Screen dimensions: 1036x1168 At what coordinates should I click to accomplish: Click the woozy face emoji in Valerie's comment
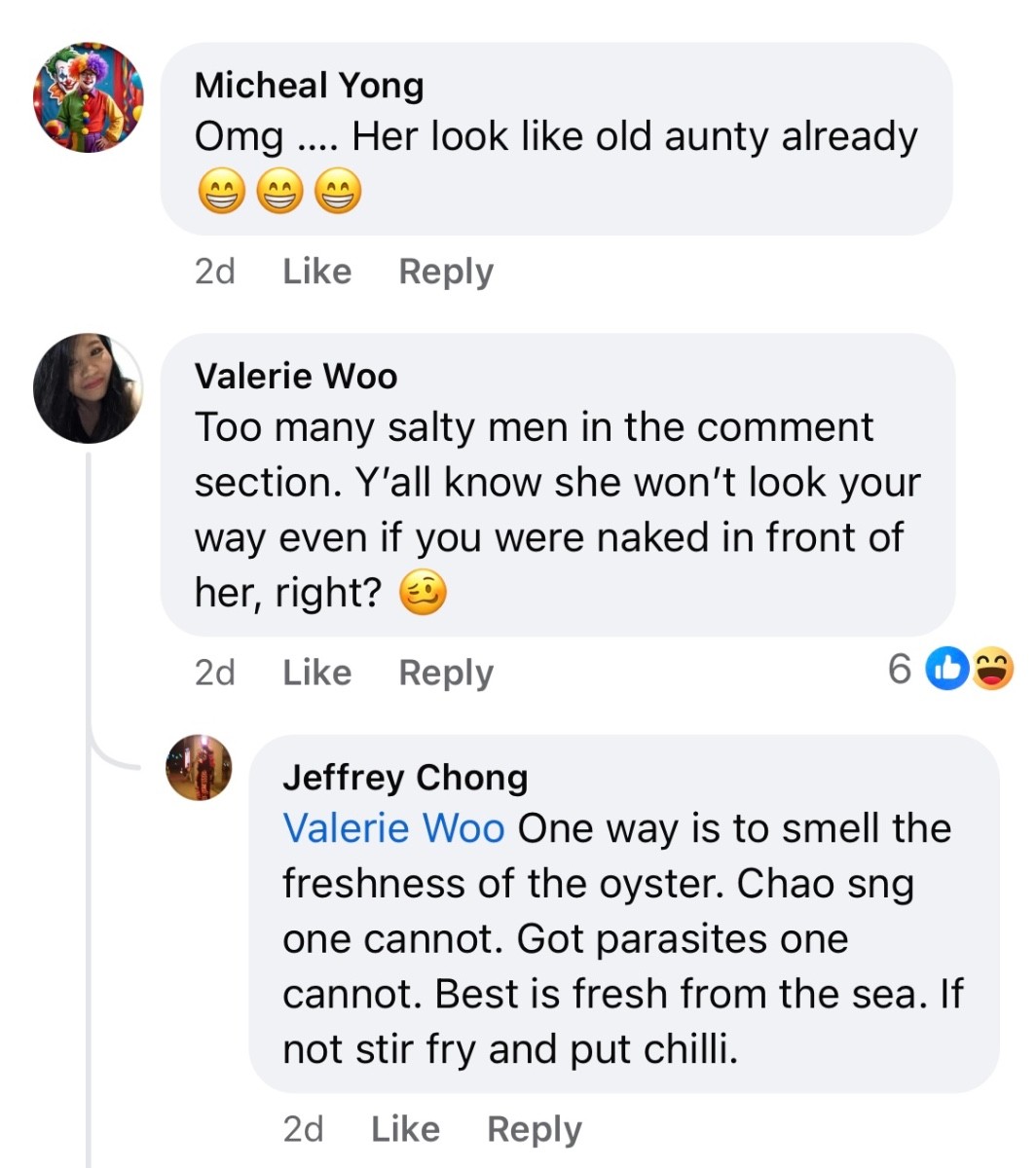(424, 592)
